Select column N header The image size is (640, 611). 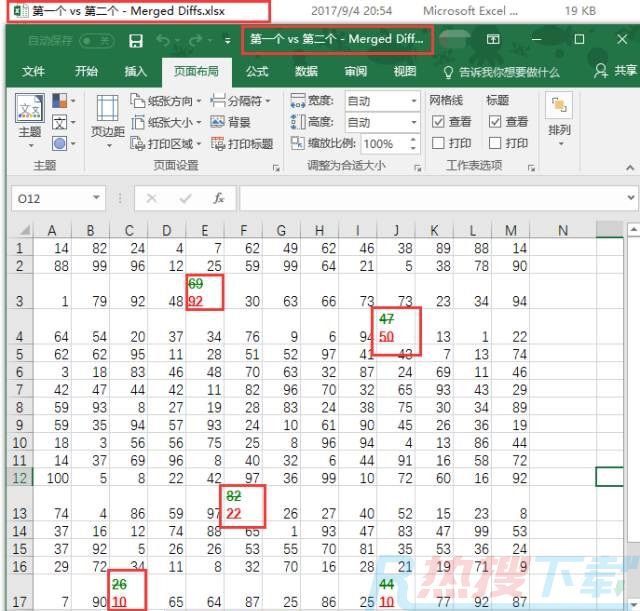coord(563,231)
